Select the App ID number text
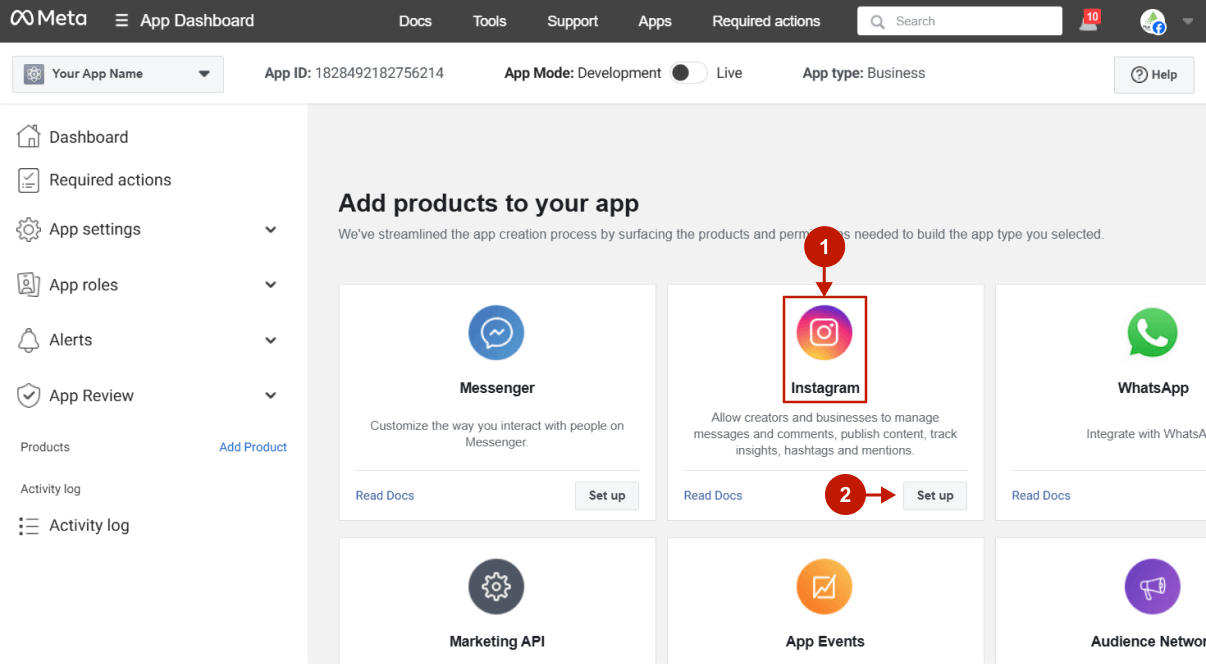The height and width of the screenshot is (664, 1206). click(x=379, y=73)
